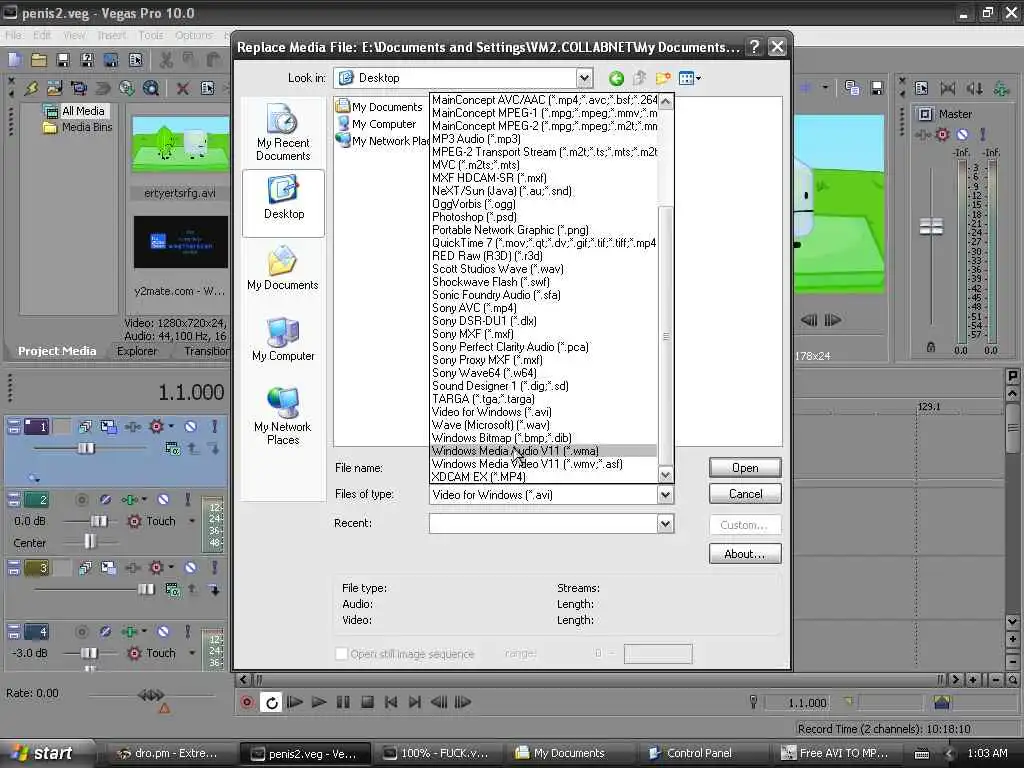Click the Vegas Cut scissors icon
1024x768 pixels.
(167, 61)
